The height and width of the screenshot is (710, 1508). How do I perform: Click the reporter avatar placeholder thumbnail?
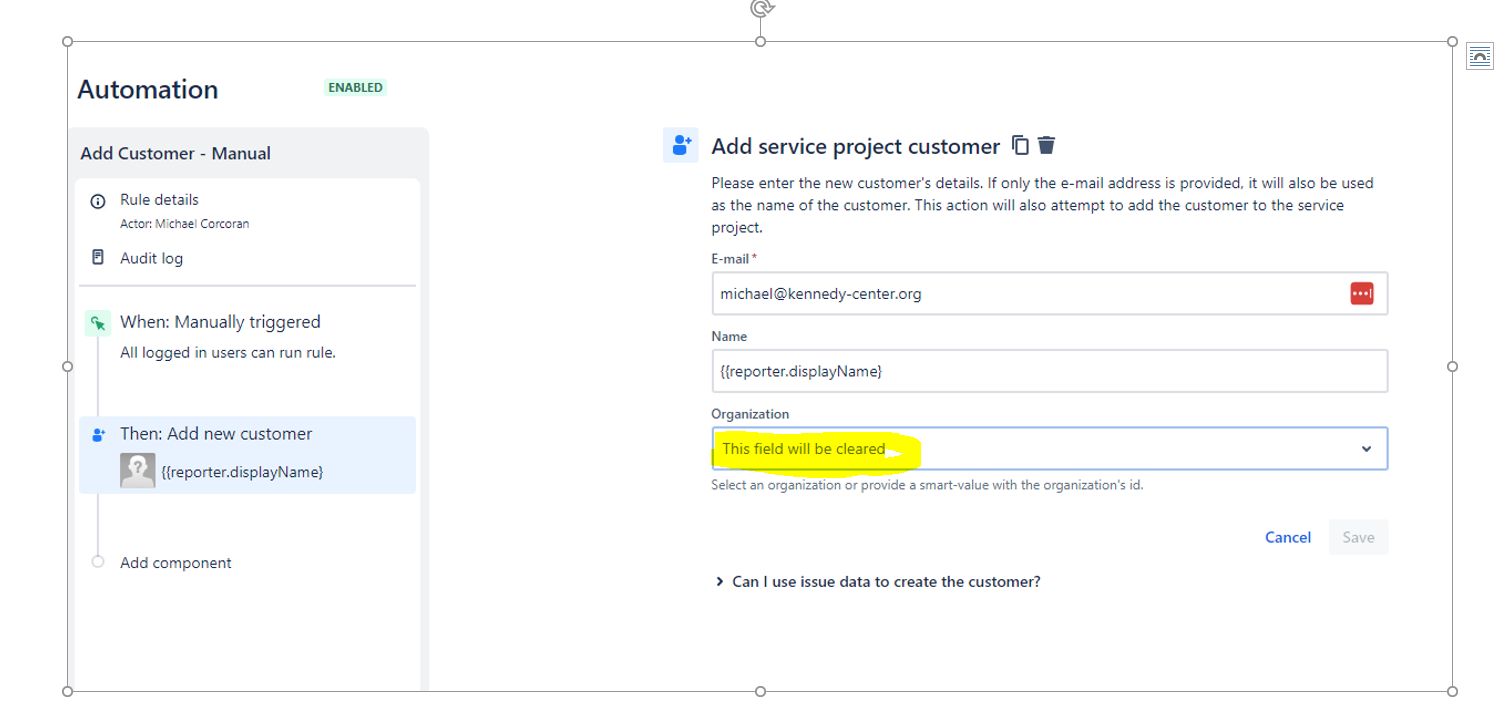pos(137,470)
